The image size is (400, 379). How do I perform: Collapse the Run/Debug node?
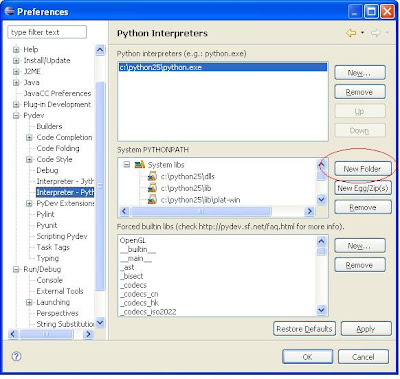16,270
